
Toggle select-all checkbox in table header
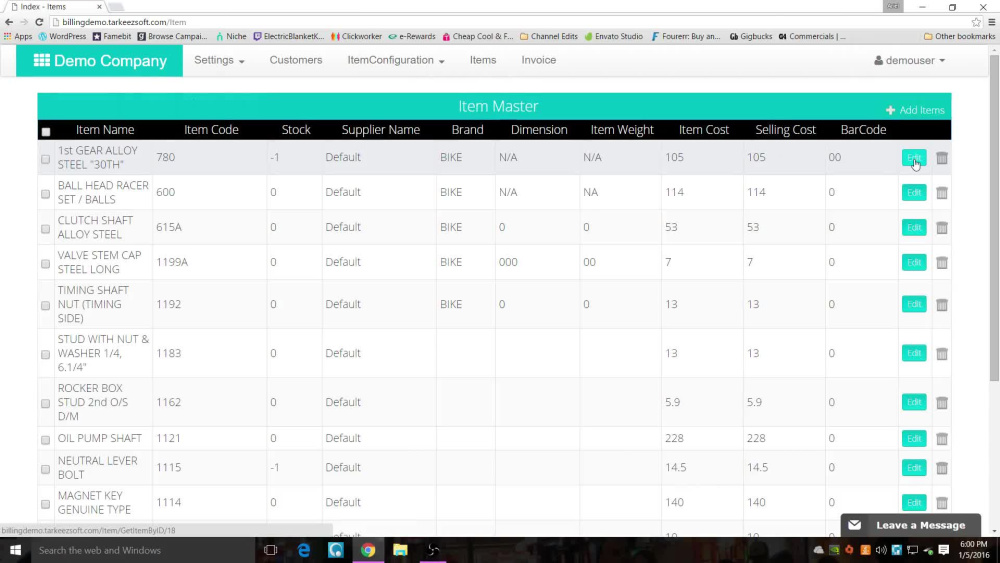(46, 131)
